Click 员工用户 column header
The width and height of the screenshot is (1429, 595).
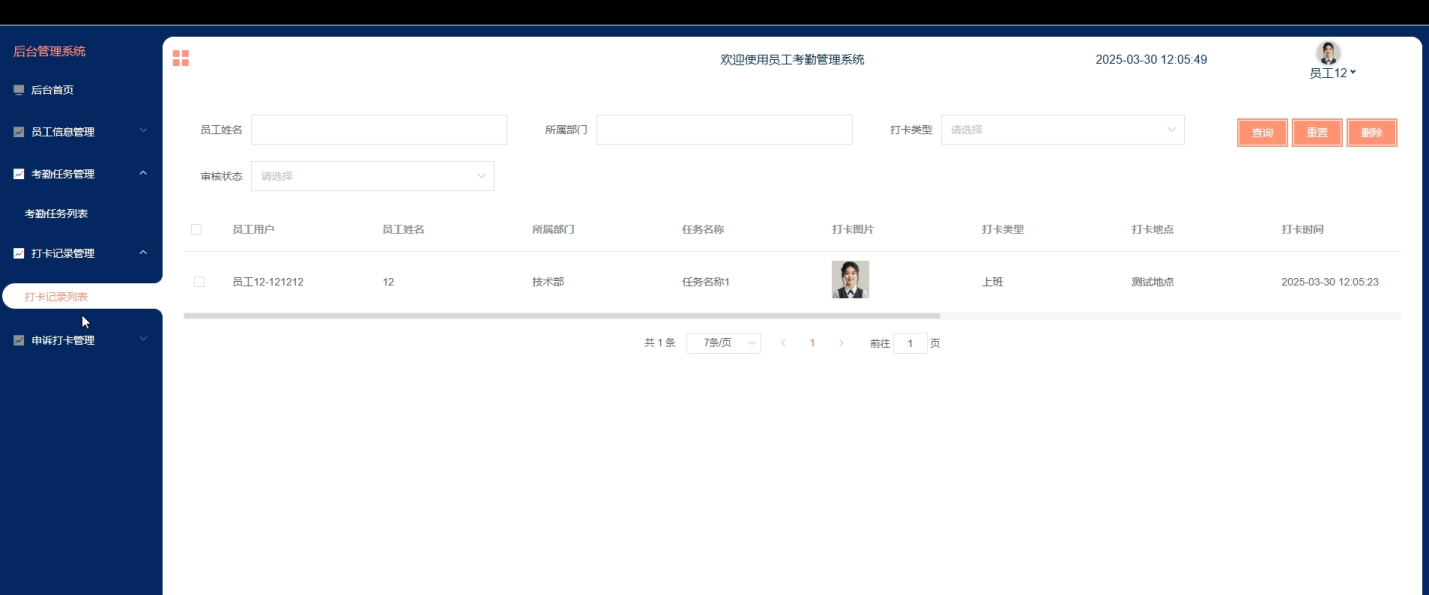click(x=253, y=230)
